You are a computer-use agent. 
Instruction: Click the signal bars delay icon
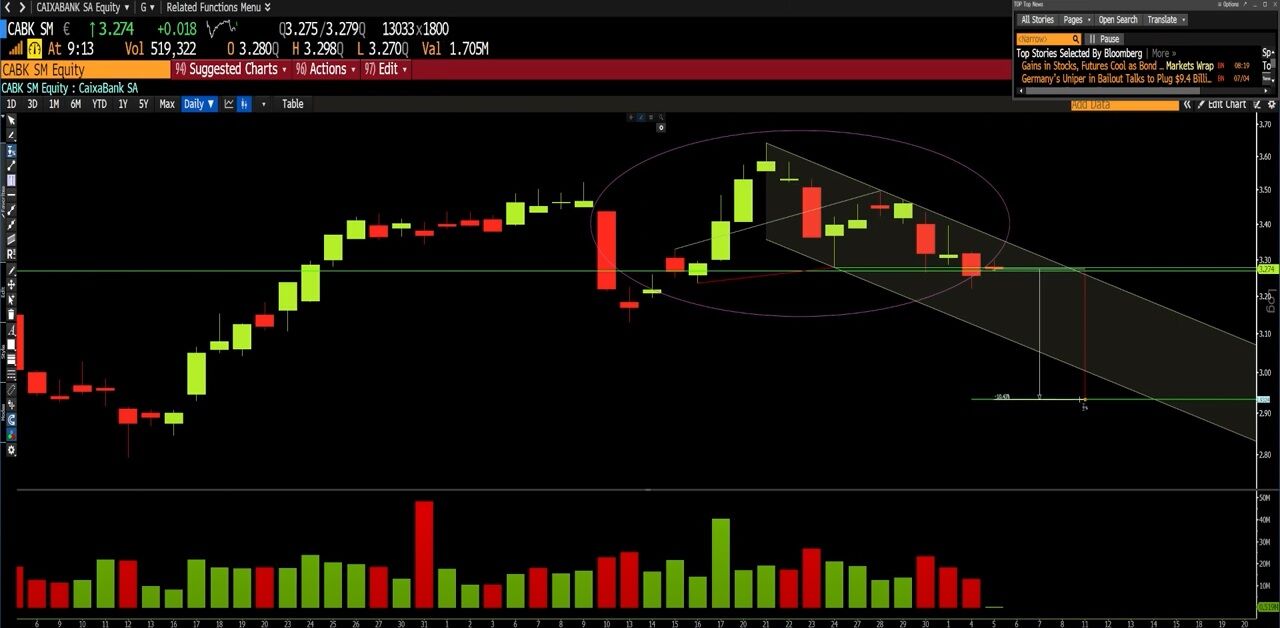[14, 48]
